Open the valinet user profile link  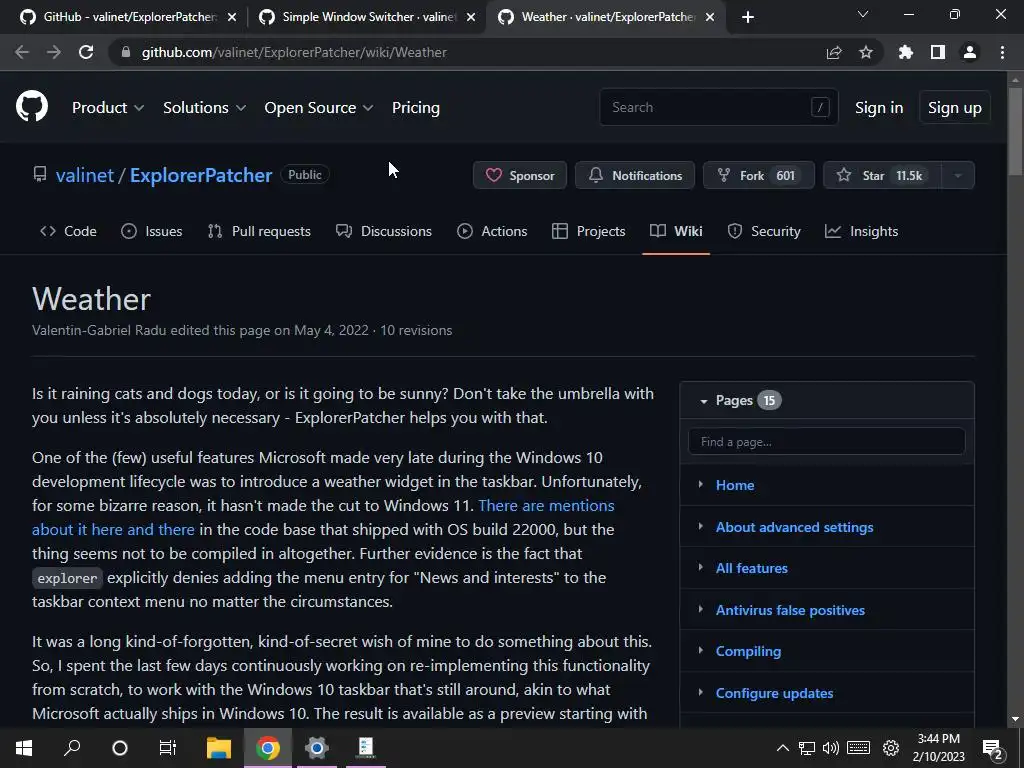pos(85,175)
